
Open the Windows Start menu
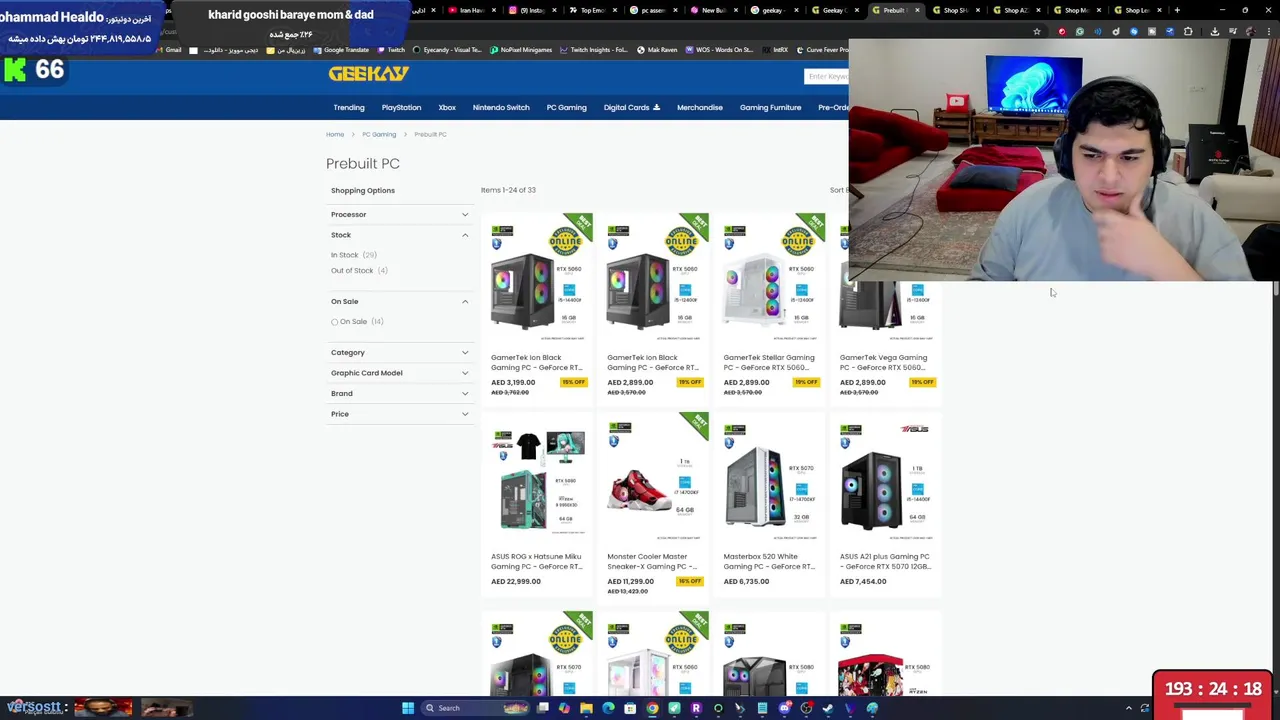(408, 708)
